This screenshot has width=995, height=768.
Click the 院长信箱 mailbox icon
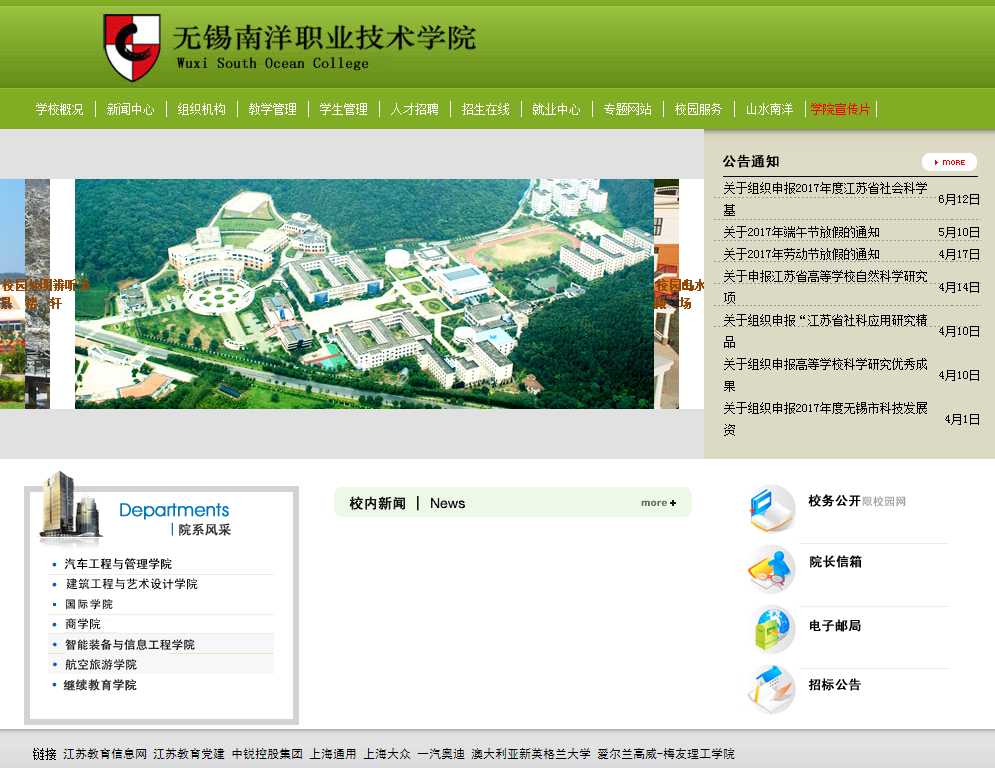[x=772, y=568]
